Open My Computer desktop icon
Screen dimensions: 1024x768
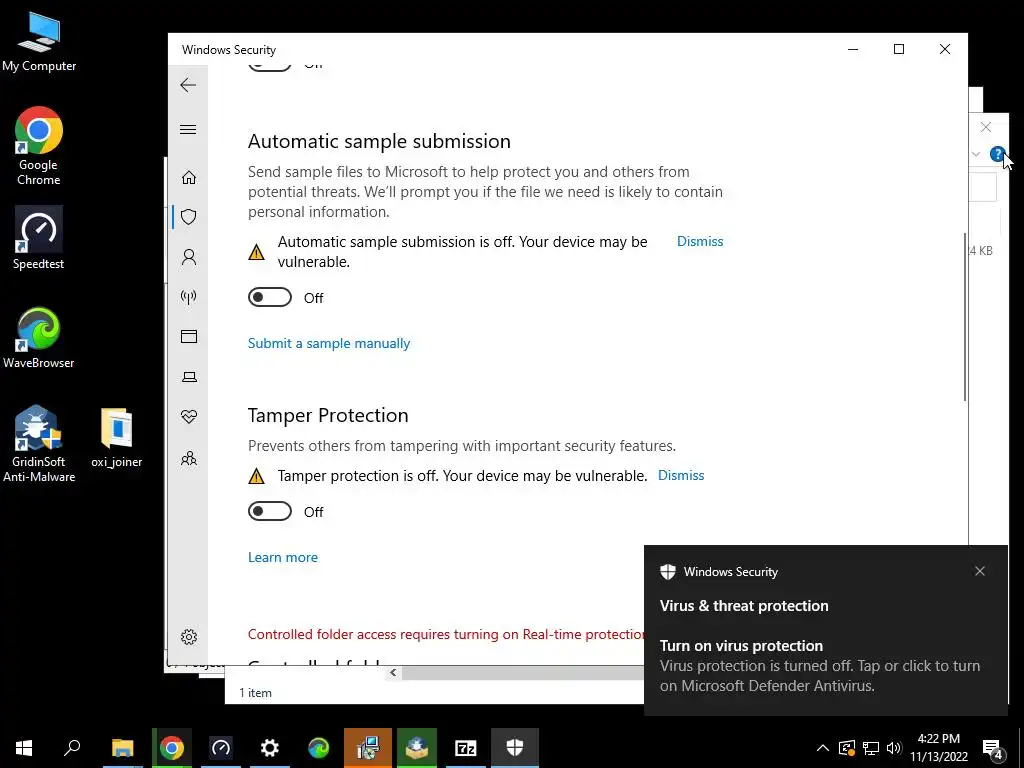point(39,42)
